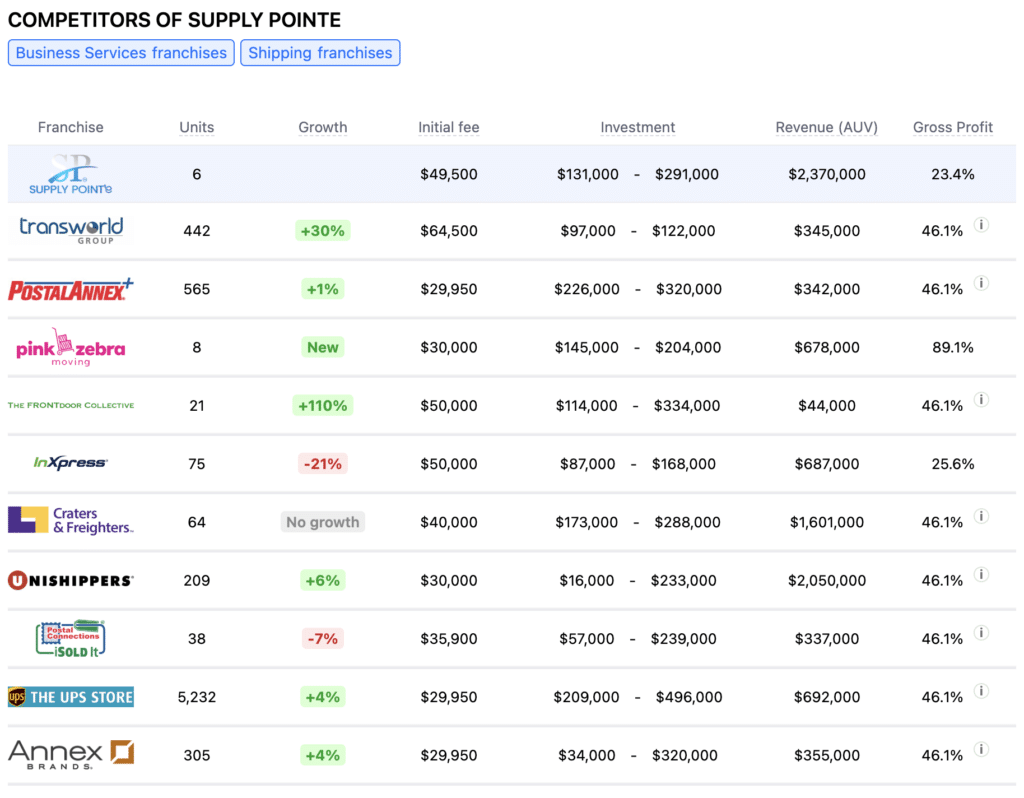This screenshot has height=798, width=1024.
Task: Click the +6% growth badge for Unishippers
Action: click(323, 580)
